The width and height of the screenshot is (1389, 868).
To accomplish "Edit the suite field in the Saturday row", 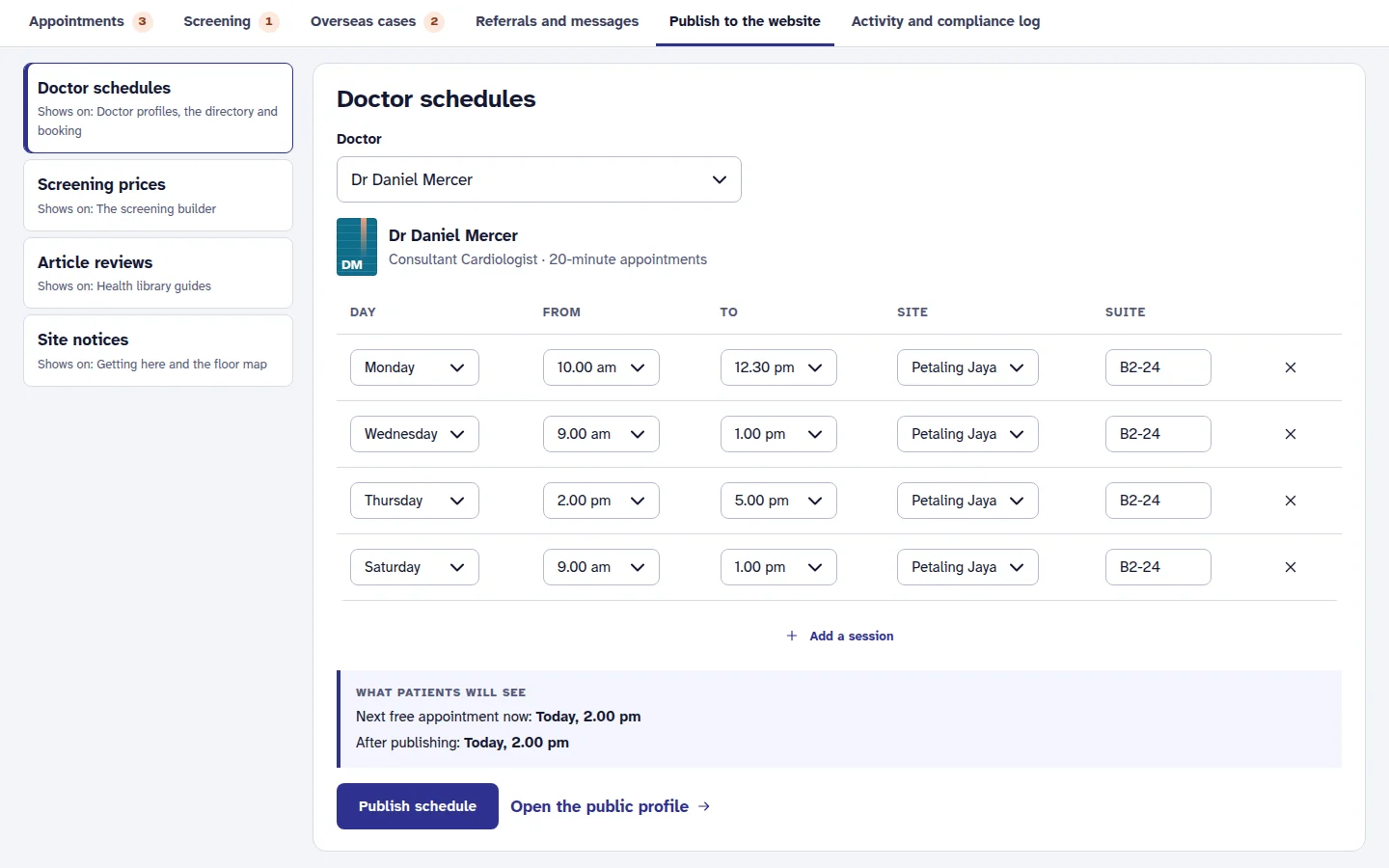I will (x=1158, y=567).
